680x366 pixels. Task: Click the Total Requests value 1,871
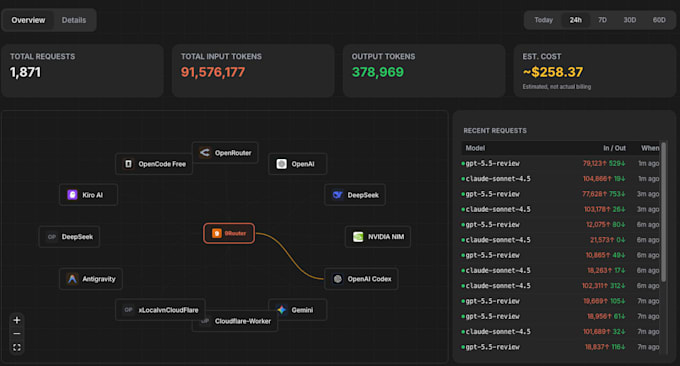coord(25,72)
